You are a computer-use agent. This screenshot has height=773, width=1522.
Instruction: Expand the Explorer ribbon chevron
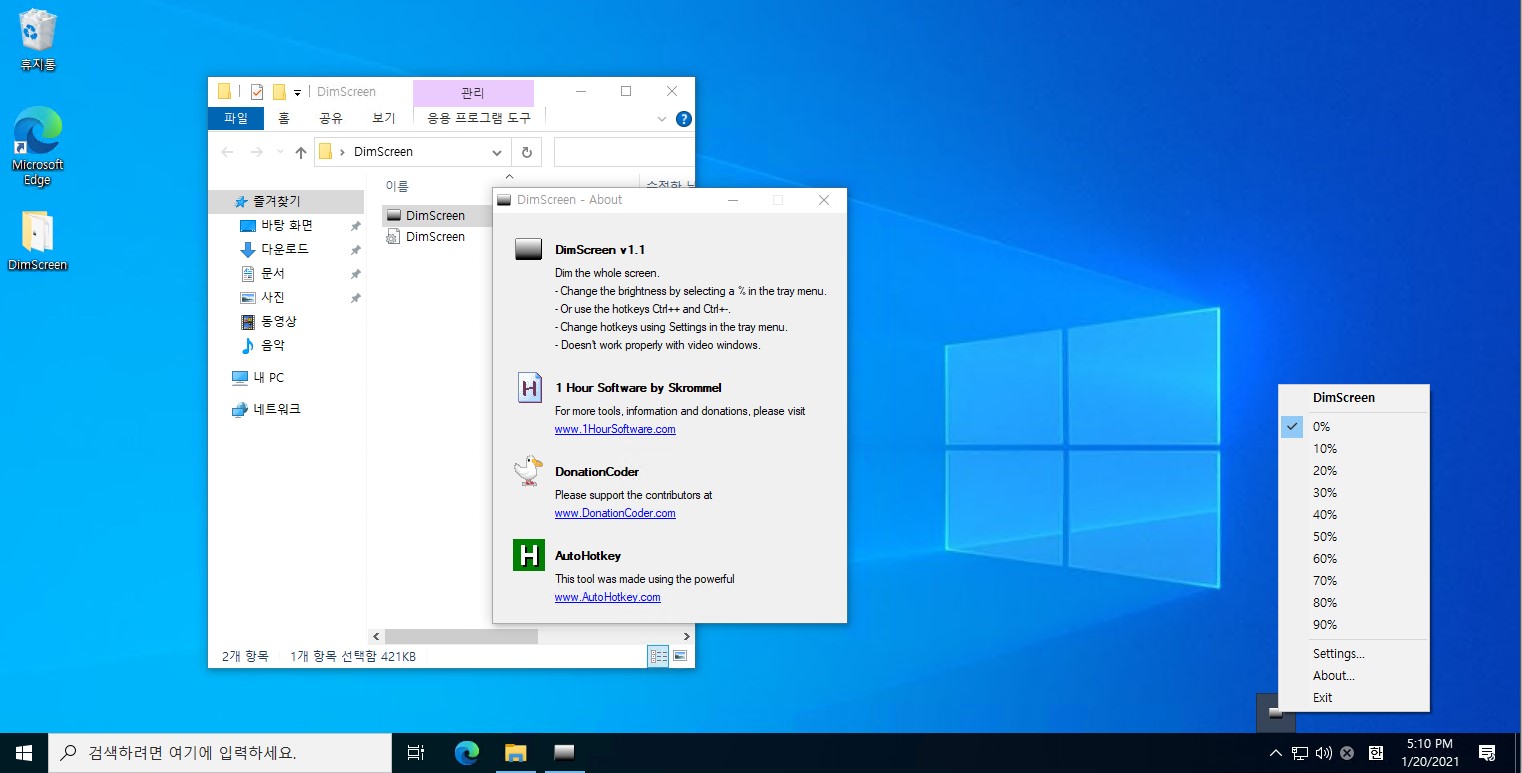click(x=661, y=119)
